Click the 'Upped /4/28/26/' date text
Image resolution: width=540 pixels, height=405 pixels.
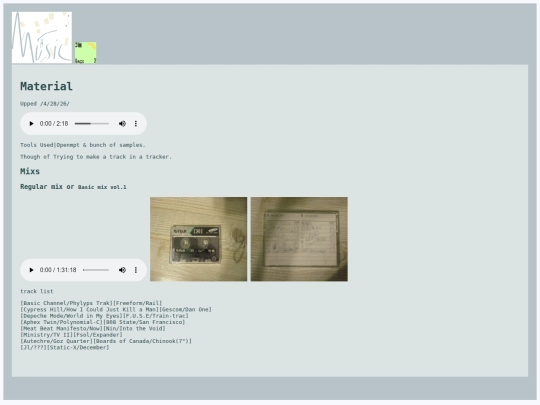45,104
